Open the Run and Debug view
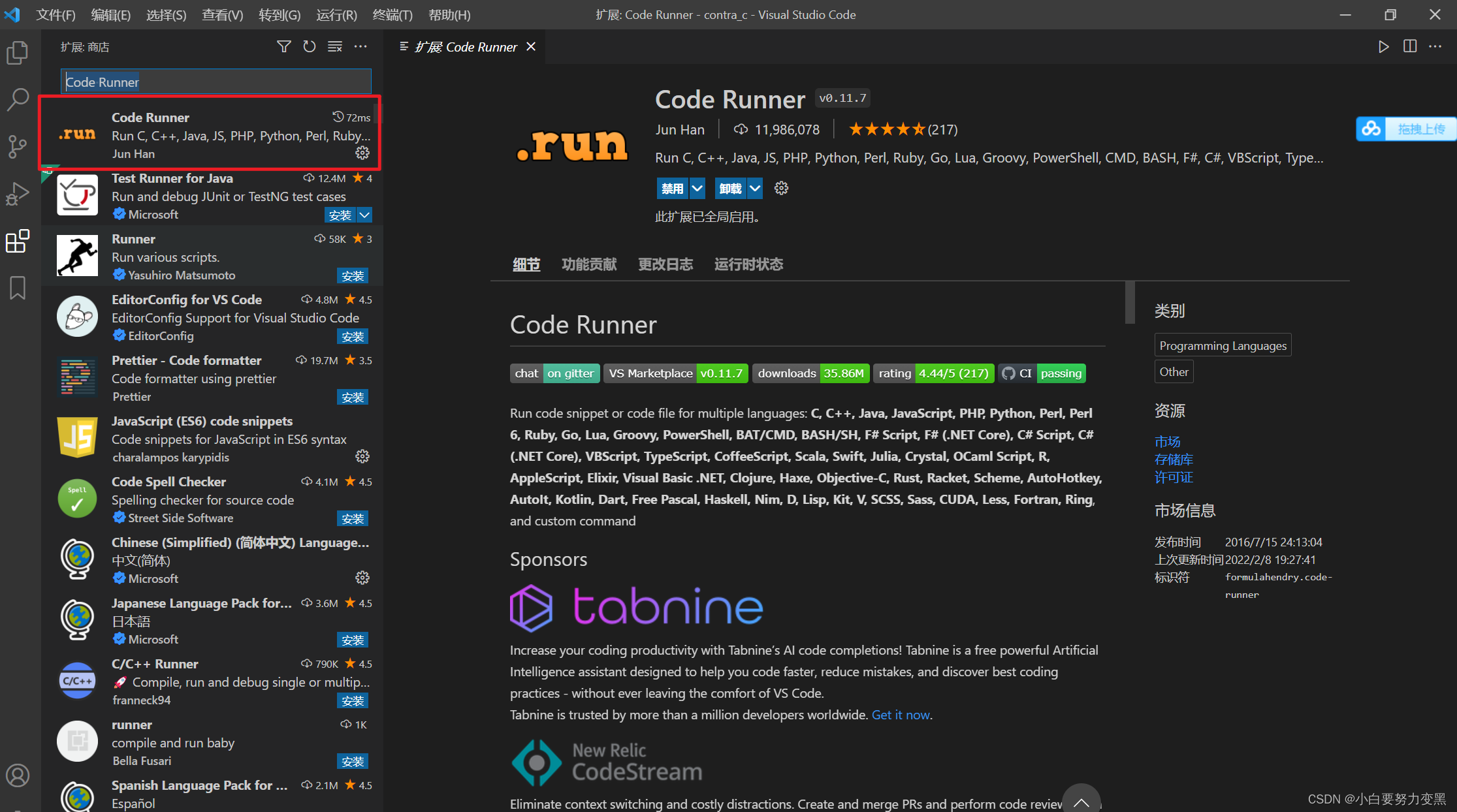Screen dimensions: 1457x812 tap(18, 194)
